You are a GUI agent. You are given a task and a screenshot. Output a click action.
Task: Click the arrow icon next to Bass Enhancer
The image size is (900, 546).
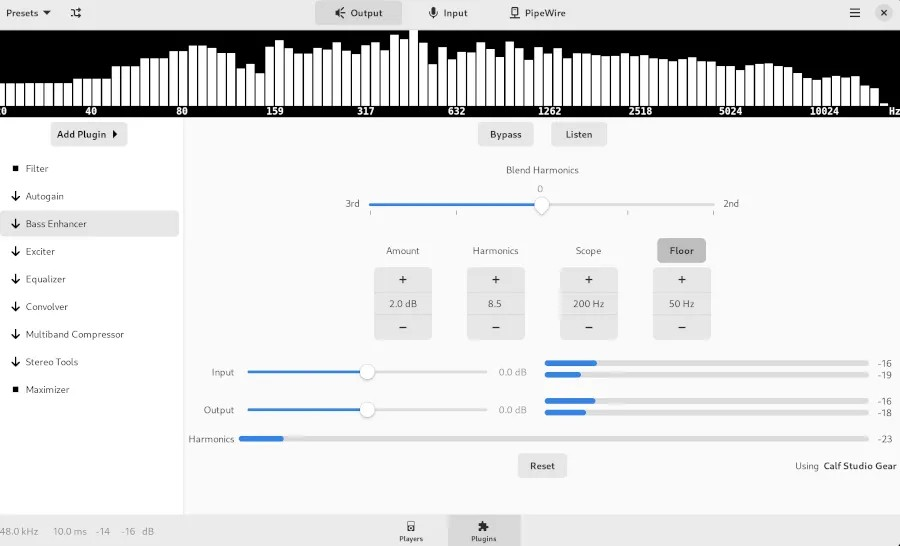15,223
